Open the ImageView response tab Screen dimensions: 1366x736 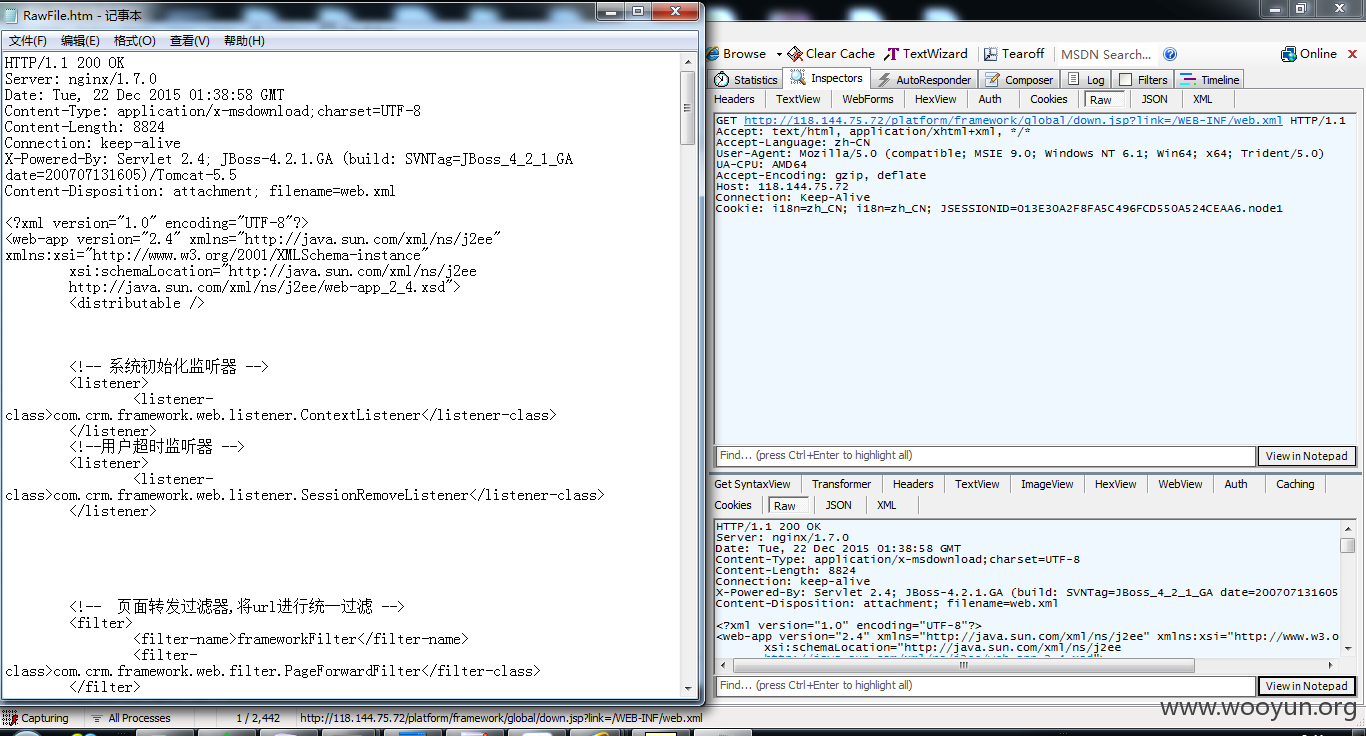tap(1047, 484)
